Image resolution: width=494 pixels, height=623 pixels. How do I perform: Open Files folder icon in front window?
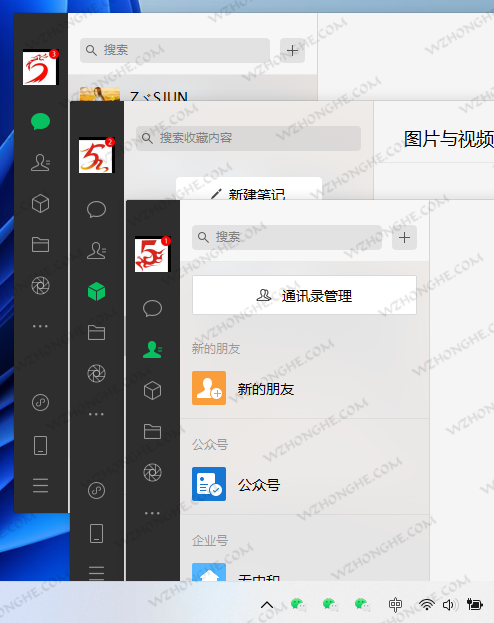(153, 431)
